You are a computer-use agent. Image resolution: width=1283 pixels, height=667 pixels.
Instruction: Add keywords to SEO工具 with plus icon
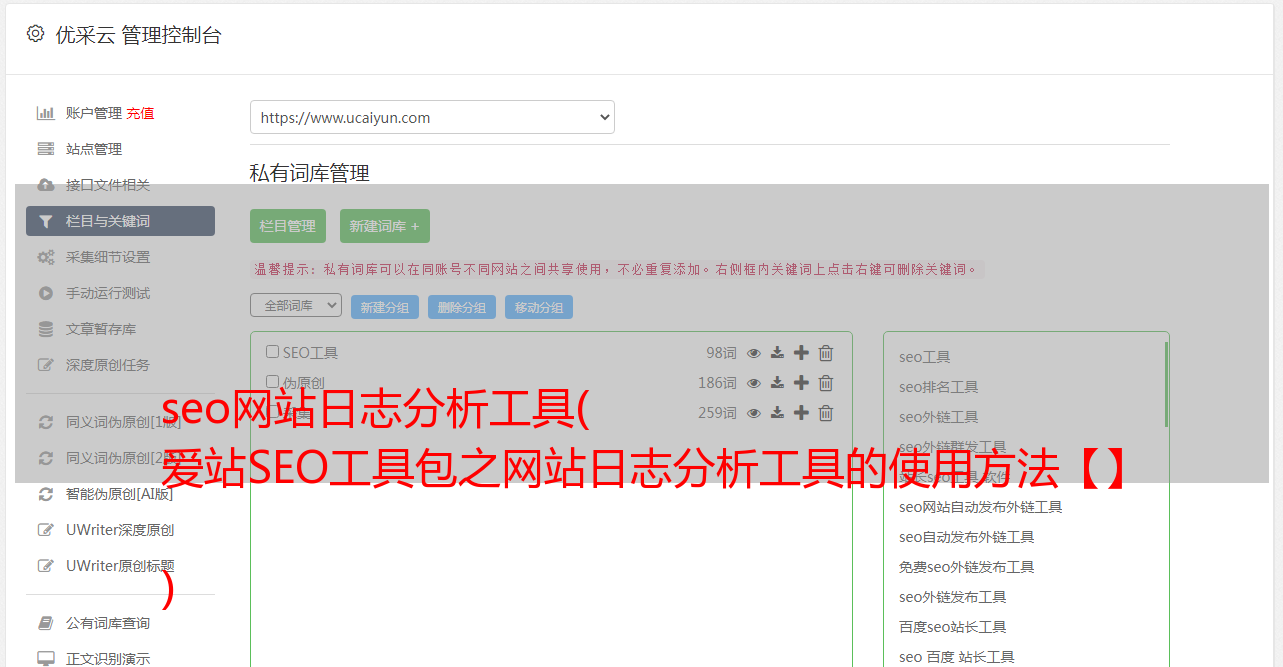(801, 353)
